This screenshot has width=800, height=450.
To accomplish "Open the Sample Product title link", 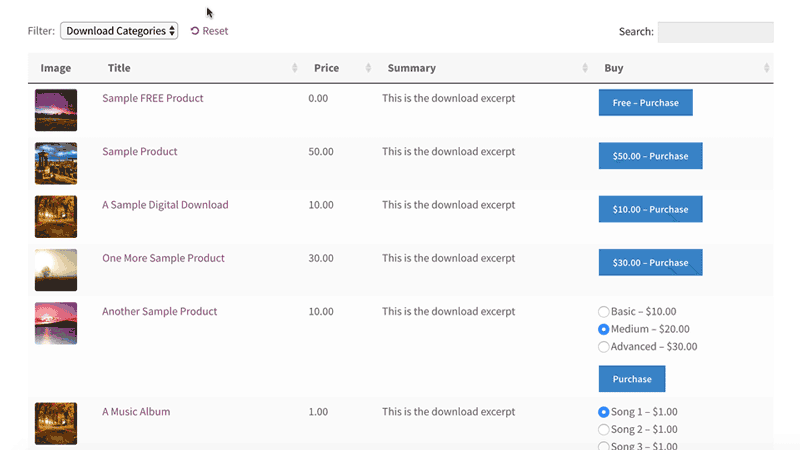I will (140, 152).
